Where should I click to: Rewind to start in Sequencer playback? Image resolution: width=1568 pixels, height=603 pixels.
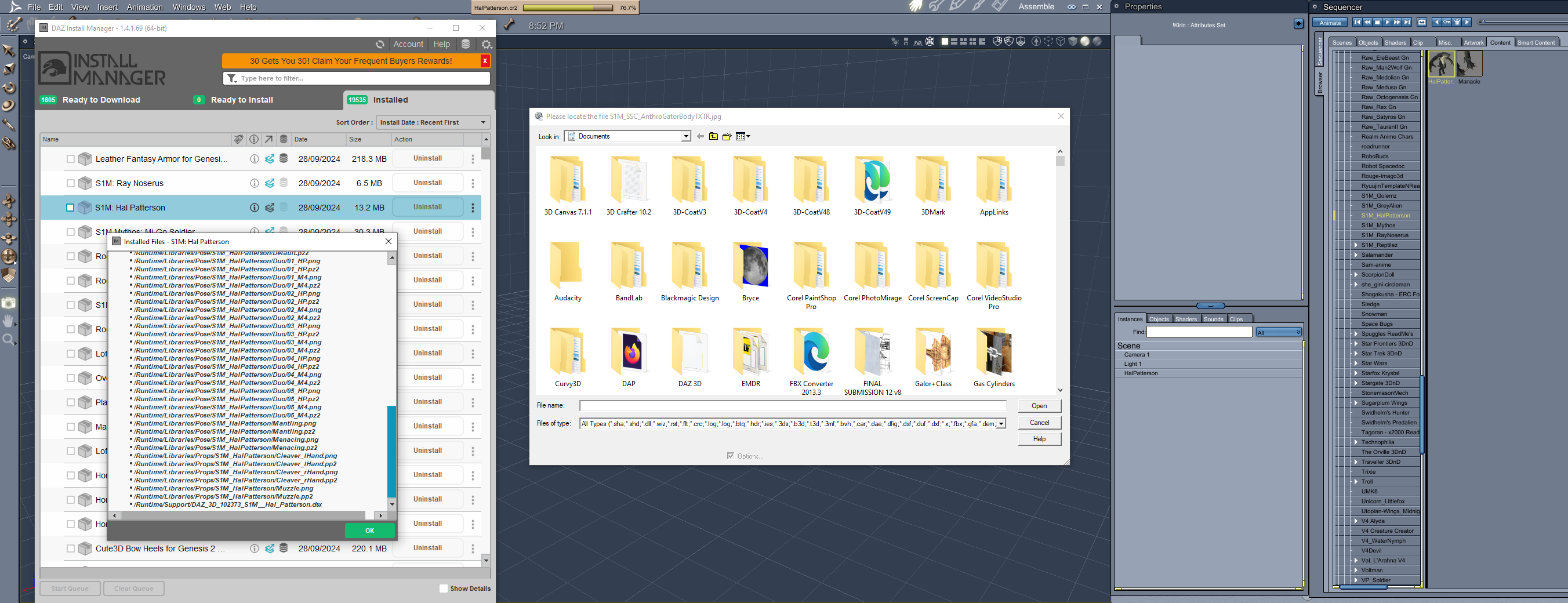coord(1358,23)
